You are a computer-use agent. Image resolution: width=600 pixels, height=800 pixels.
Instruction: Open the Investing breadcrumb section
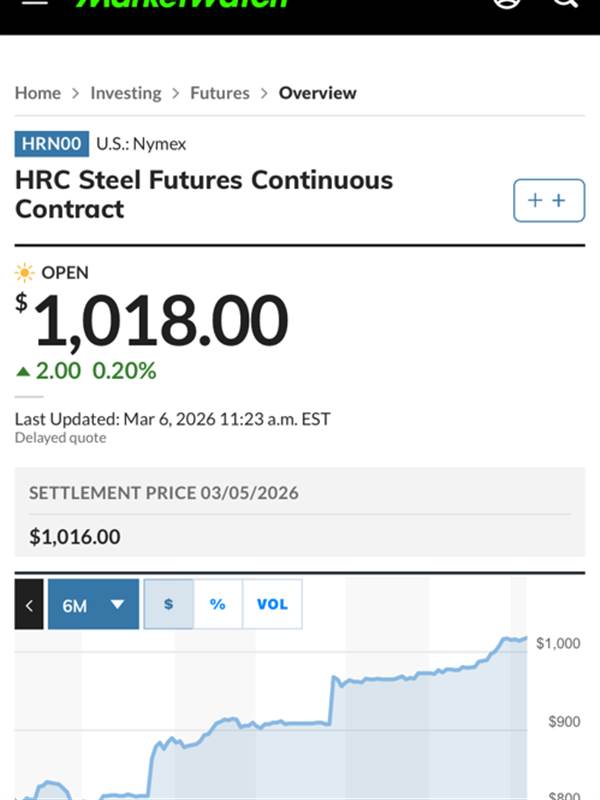(125, 93)
